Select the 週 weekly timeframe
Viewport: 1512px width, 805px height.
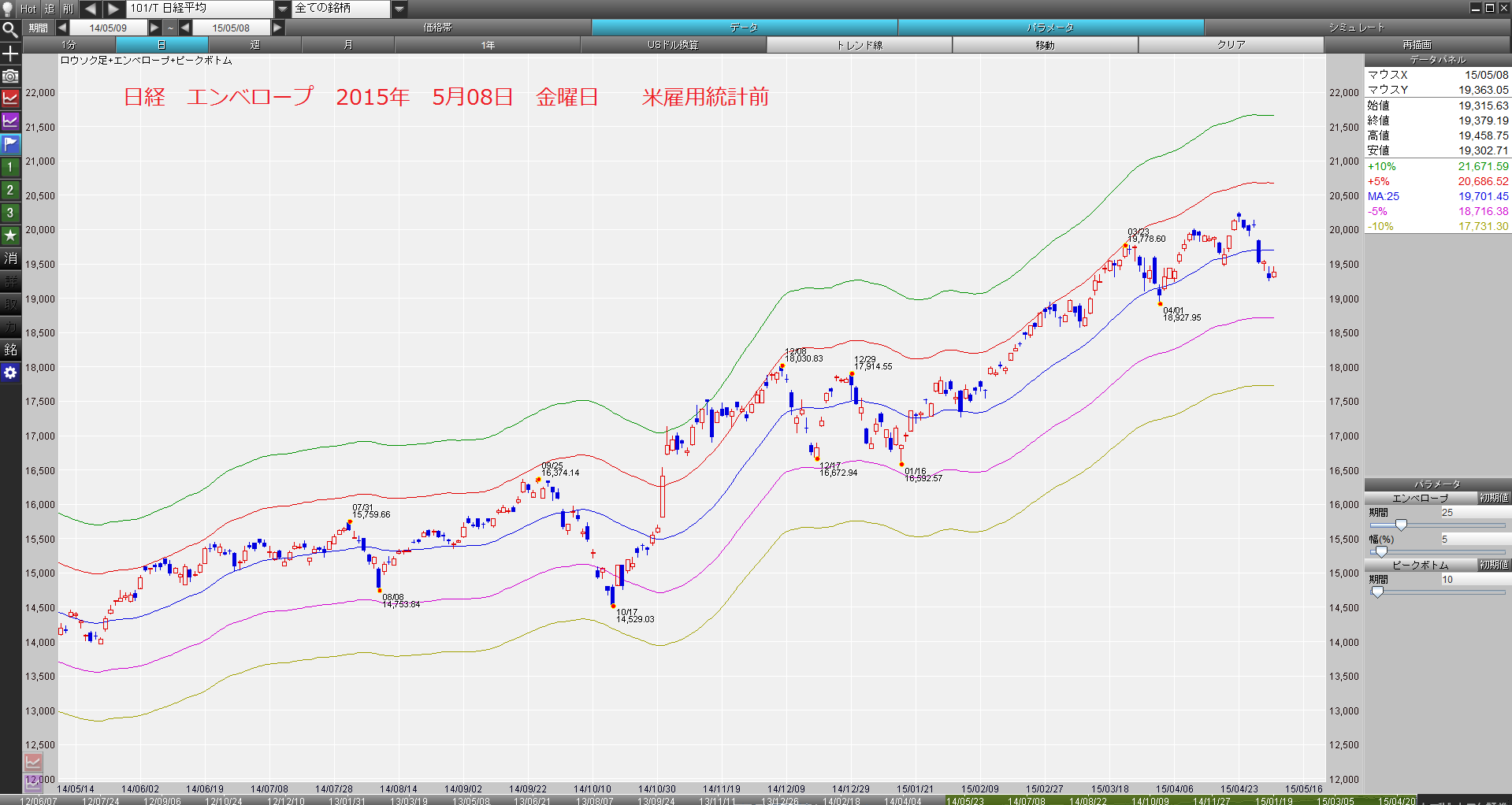tap(254, 45)
